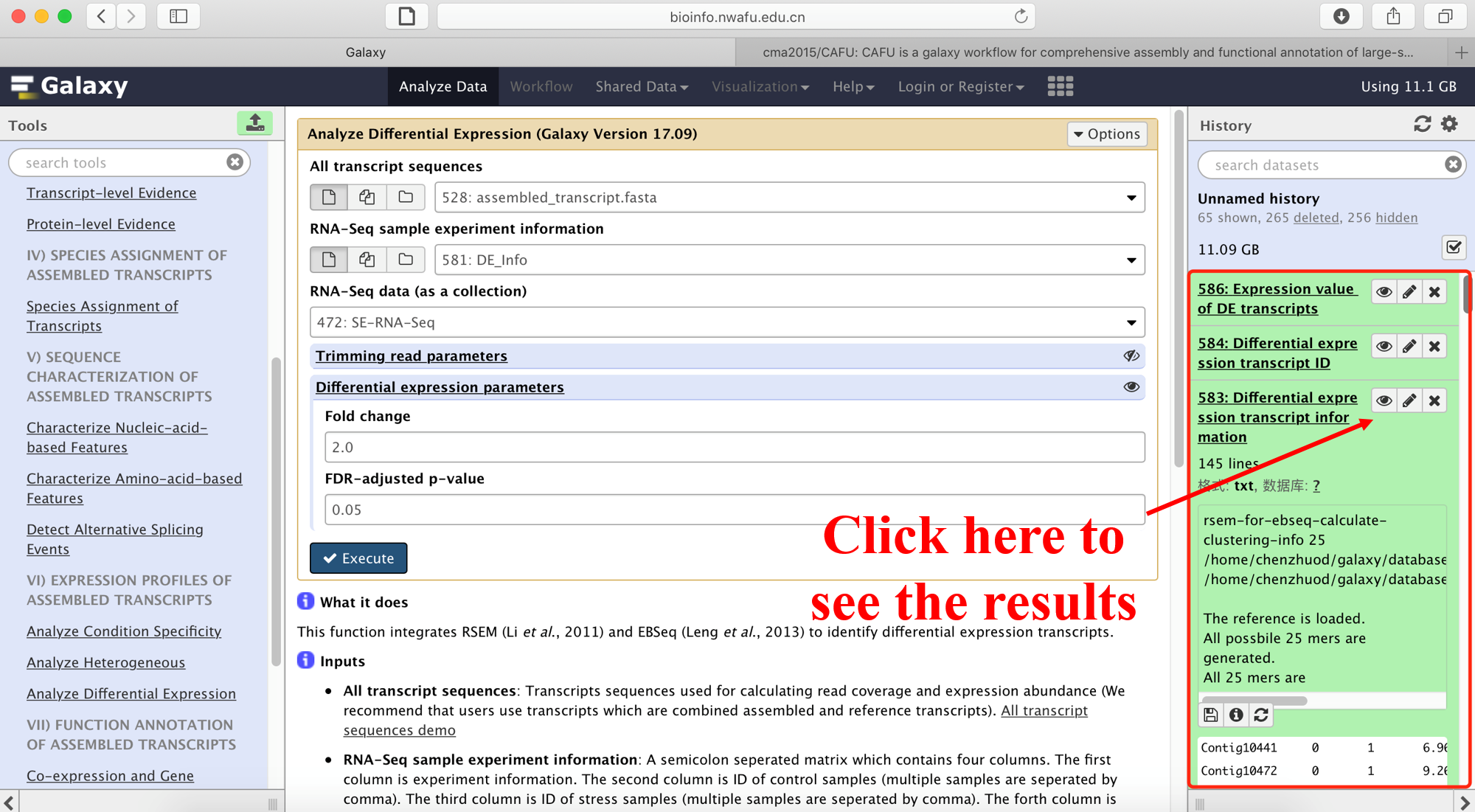Switch to the cma2015/CAFU browser tab
The height and width of the screenshot is (812, 1475).
(1088, 52)
